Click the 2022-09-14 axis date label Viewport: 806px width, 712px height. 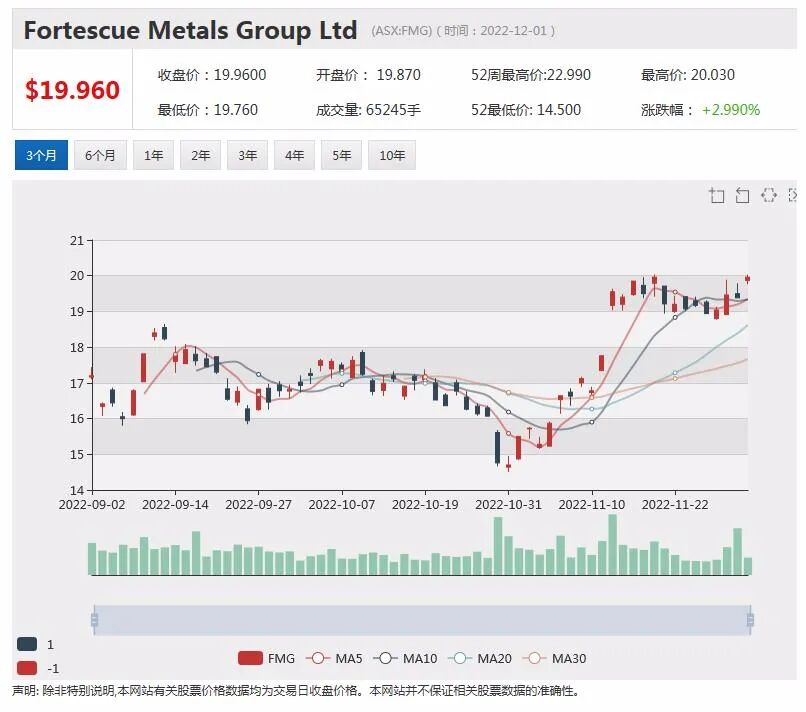tap(175, 505)
